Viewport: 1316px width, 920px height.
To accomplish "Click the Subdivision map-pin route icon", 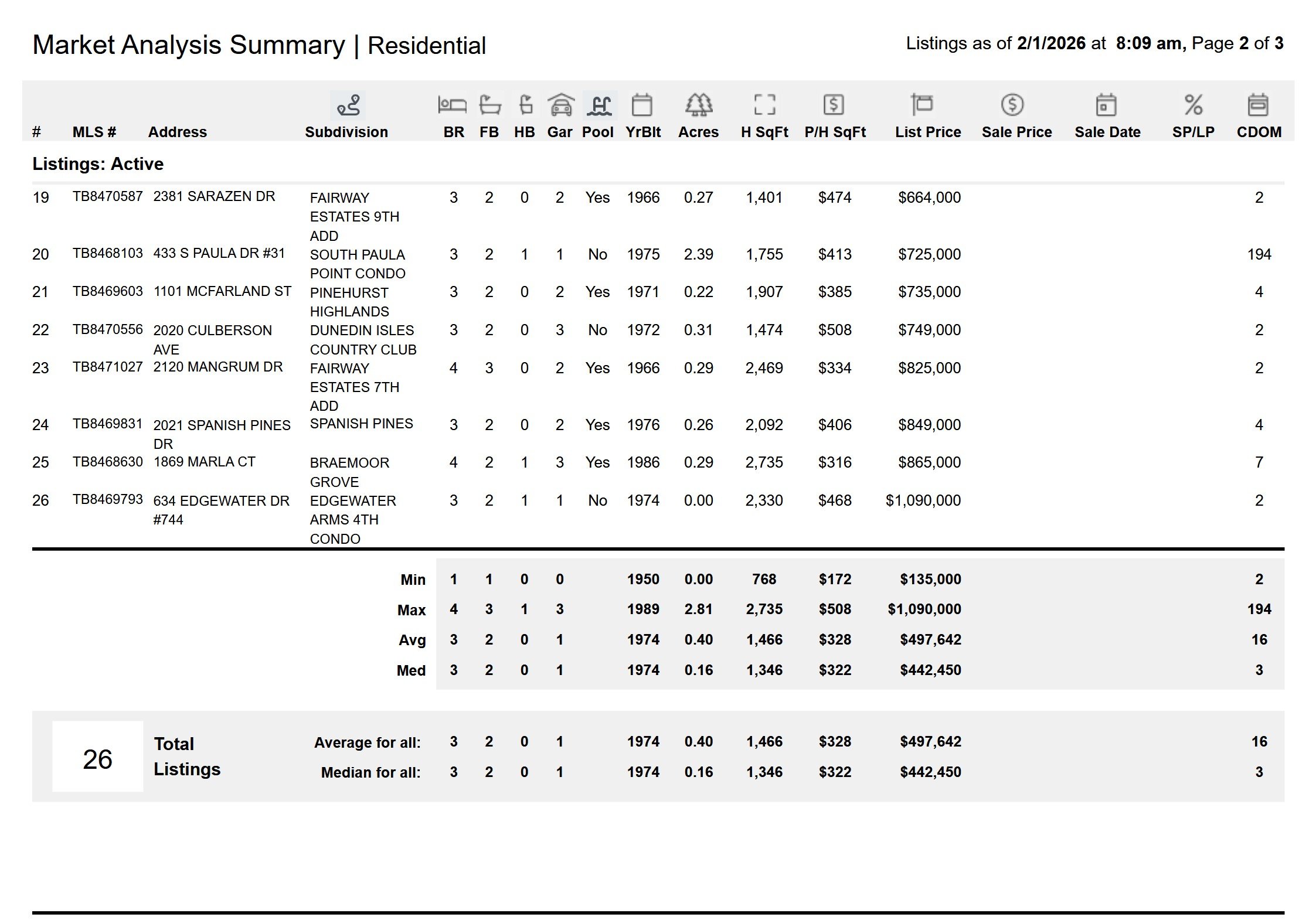I will tap(348, 106).
